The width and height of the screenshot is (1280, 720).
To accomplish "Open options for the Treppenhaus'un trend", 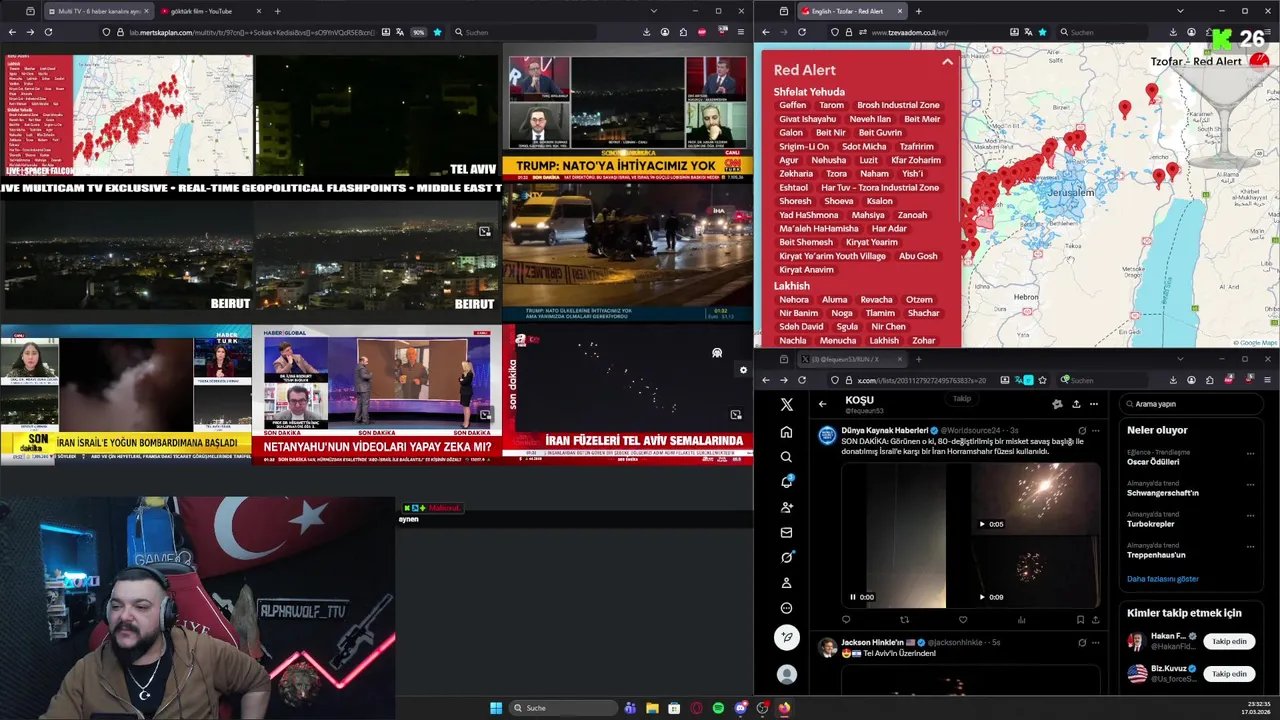I will pyautogui.click(x=1250, y=547).
